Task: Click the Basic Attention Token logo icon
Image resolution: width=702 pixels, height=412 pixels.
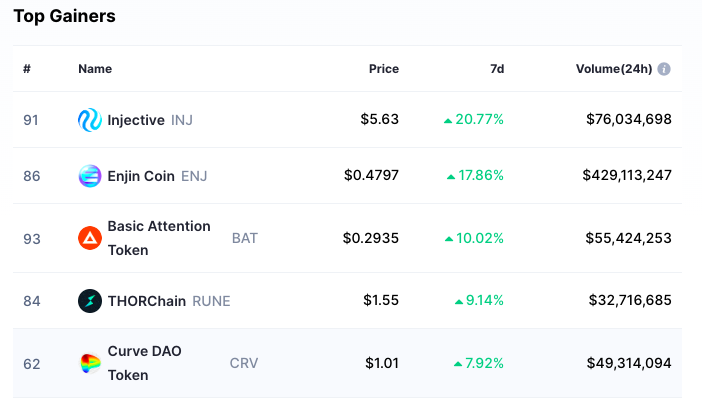Action: [x=90, y=238]
